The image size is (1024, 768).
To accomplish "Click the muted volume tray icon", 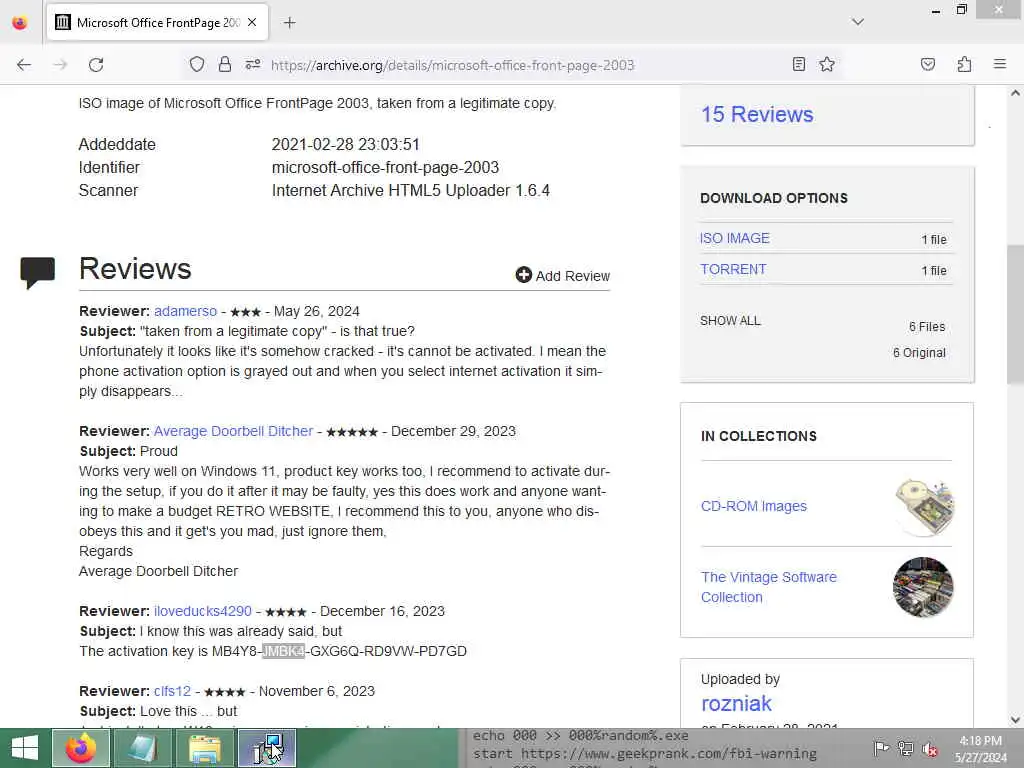I will click(929, 749).
